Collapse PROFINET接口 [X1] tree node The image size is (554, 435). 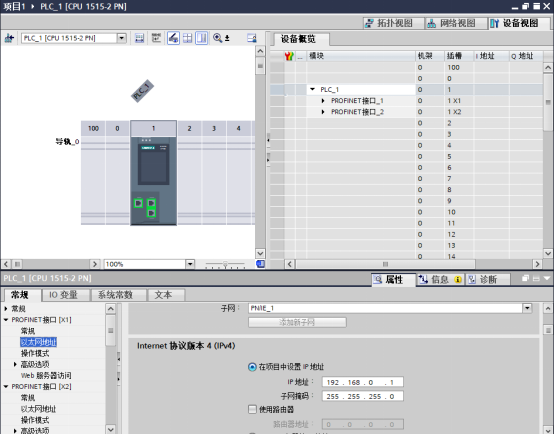point(6,320)
